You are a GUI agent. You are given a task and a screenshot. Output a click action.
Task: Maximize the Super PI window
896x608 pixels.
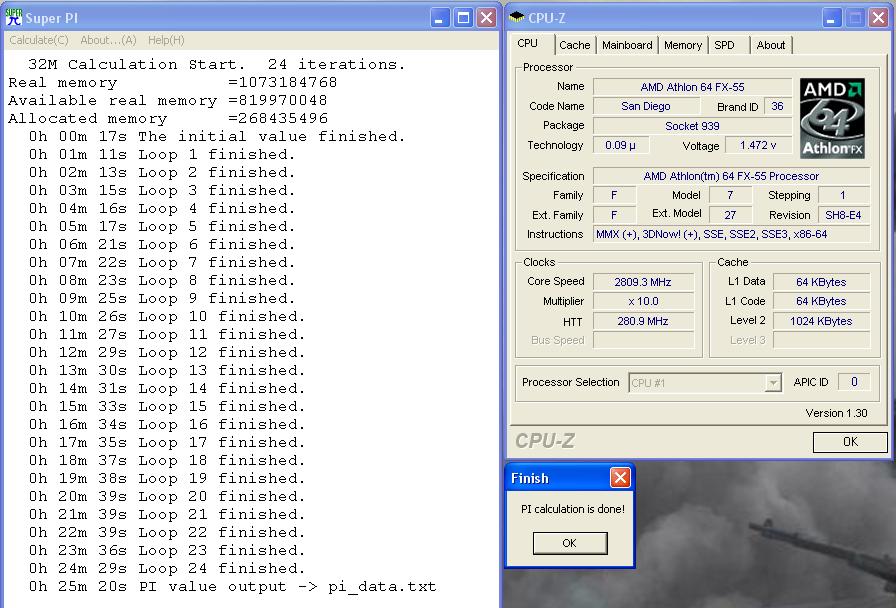coord(463,18)
